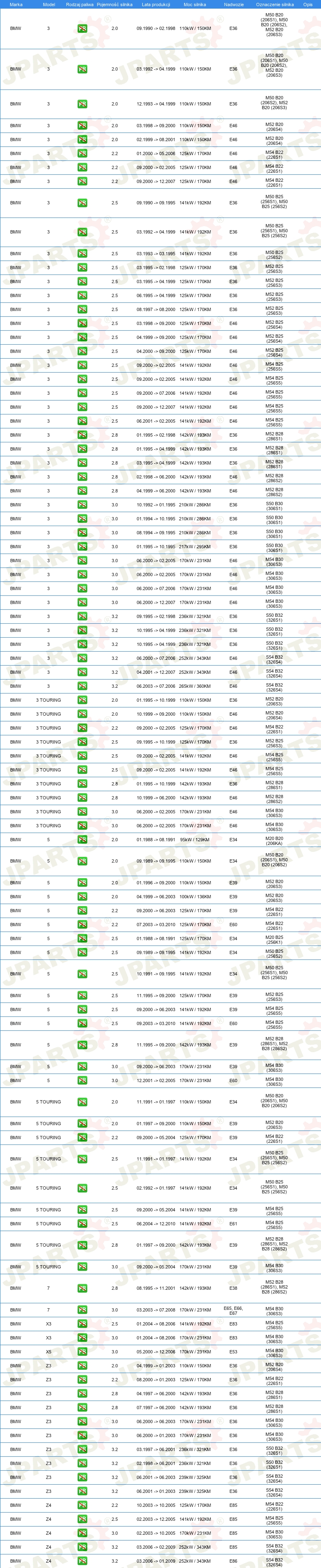
Task: Click the fuel icon in the X3 2.5 row
Action: 82,1323
